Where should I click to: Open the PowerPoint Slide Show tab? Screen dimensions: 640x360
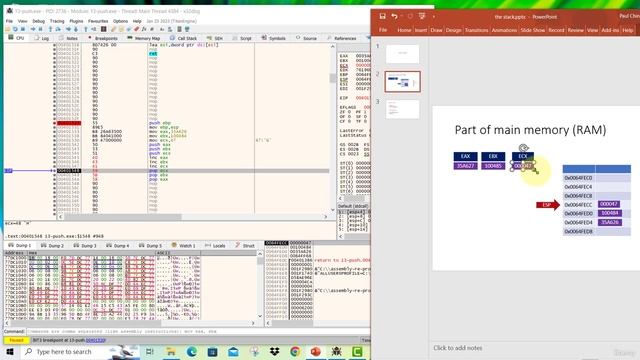(x=533, y=30)
